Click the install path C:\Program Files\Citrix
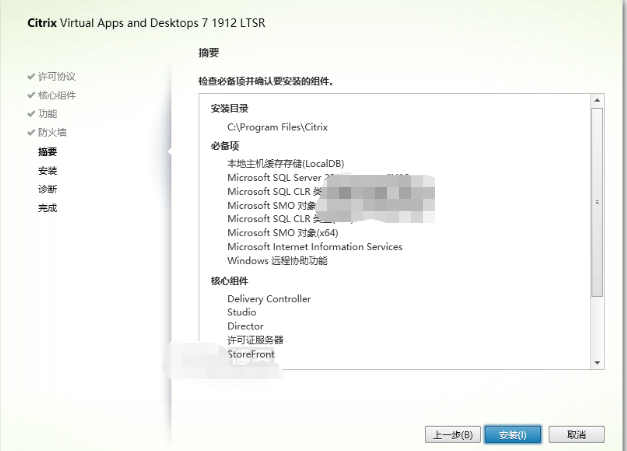Screen dimensions: 627x451 278,127
